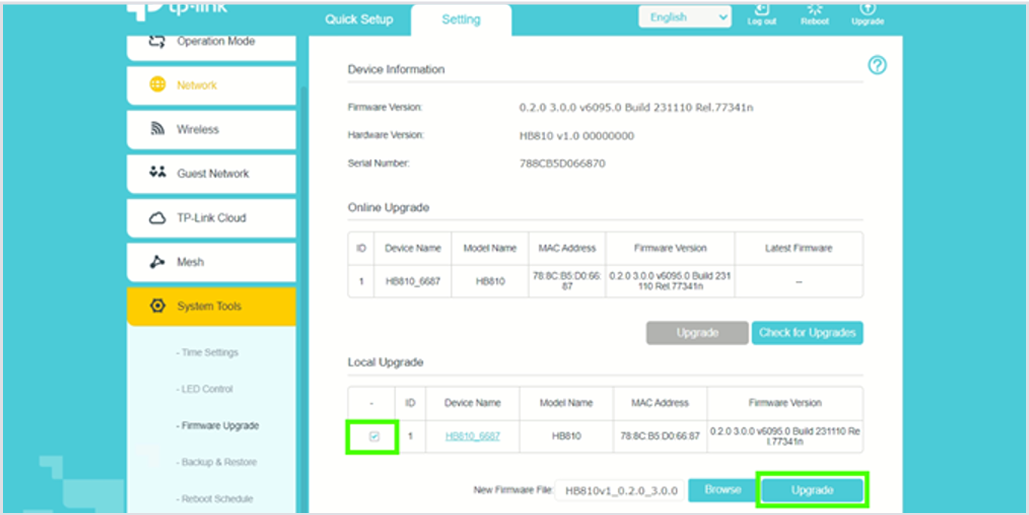
Task: Click hardware version HB810 v1.0 00000000
Action: [x=576, y=136]
